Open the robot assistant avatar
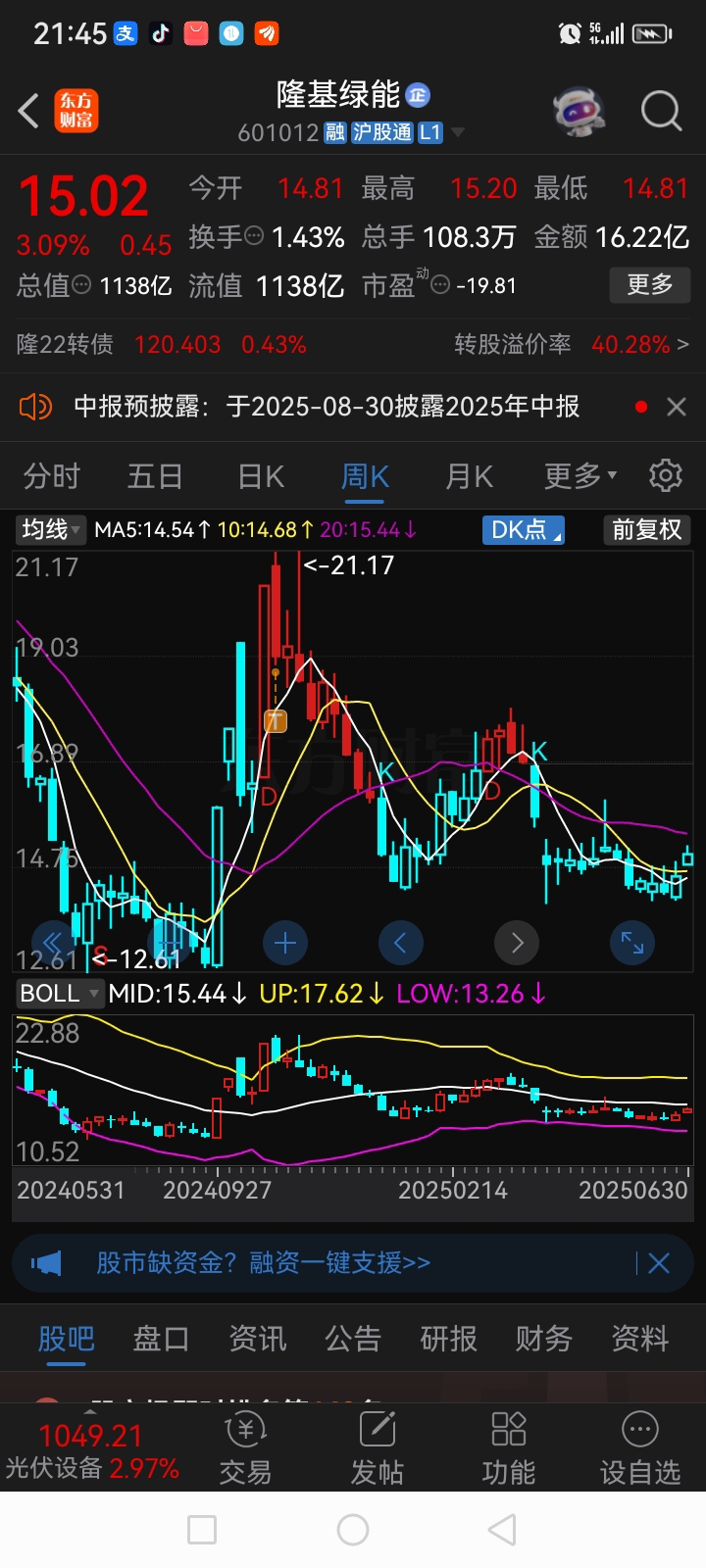Viewport: 706px width, 1568px height. 580,111
